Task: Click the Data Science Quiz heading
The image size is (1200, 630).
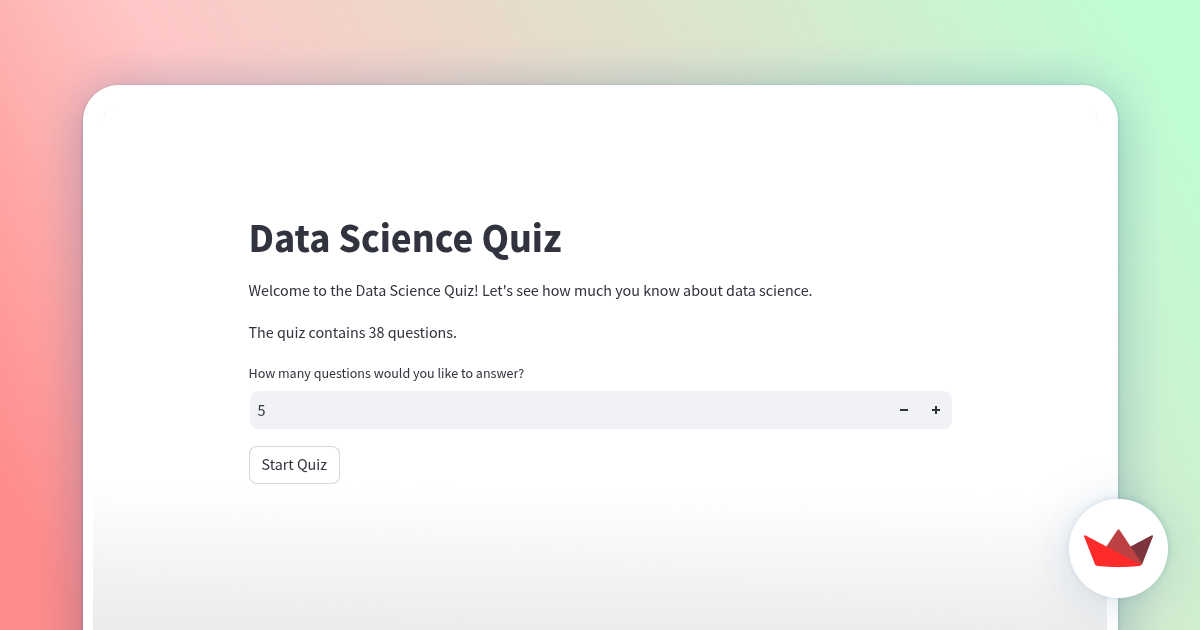Action: pos(405,239)
